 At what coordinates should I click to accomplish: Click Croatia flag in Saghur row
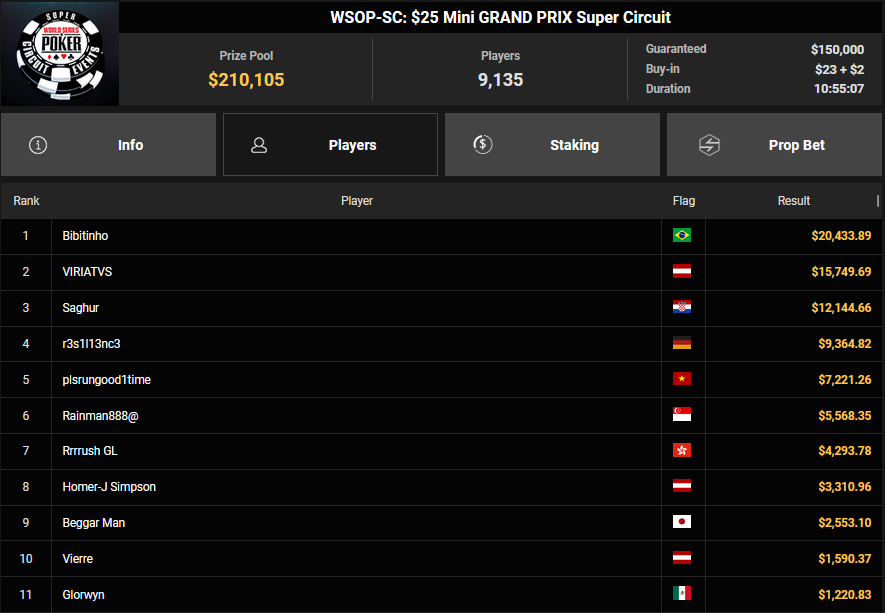point(682,308)
